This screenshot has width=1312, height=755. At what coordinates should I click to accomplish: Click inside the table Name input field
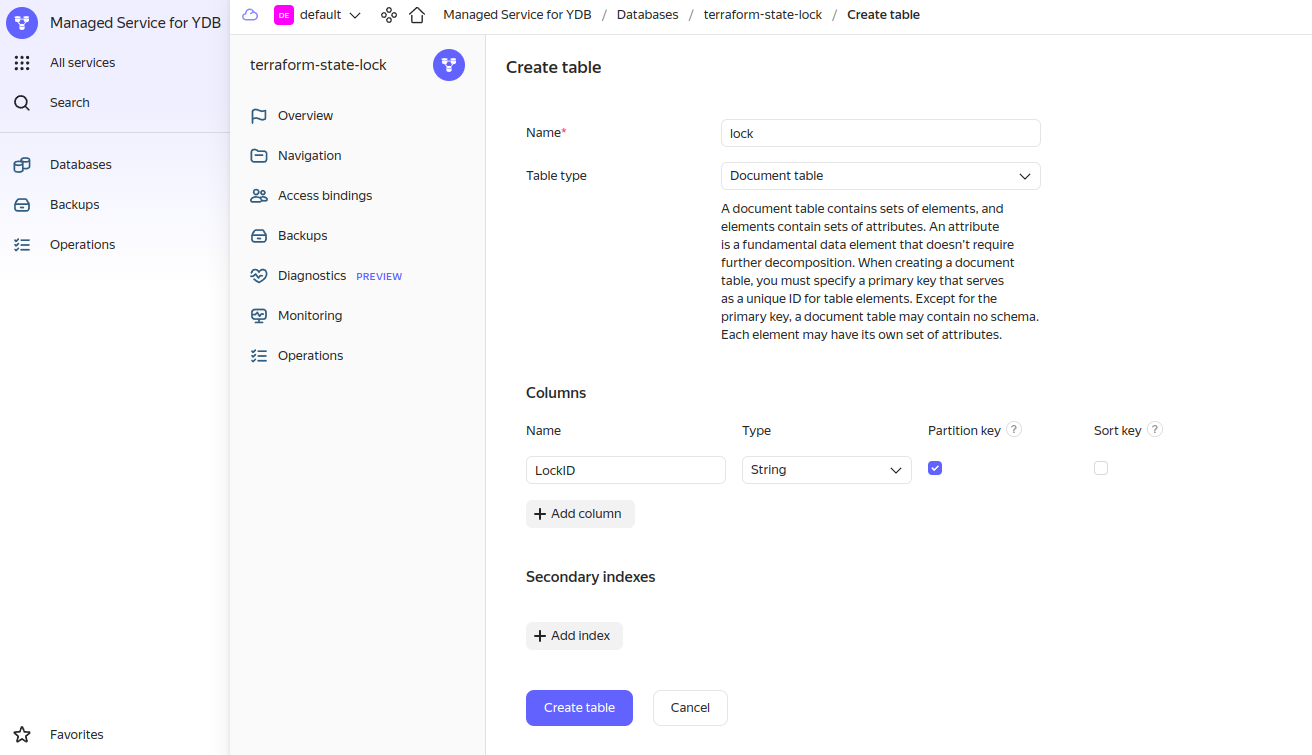pos(880,132)
